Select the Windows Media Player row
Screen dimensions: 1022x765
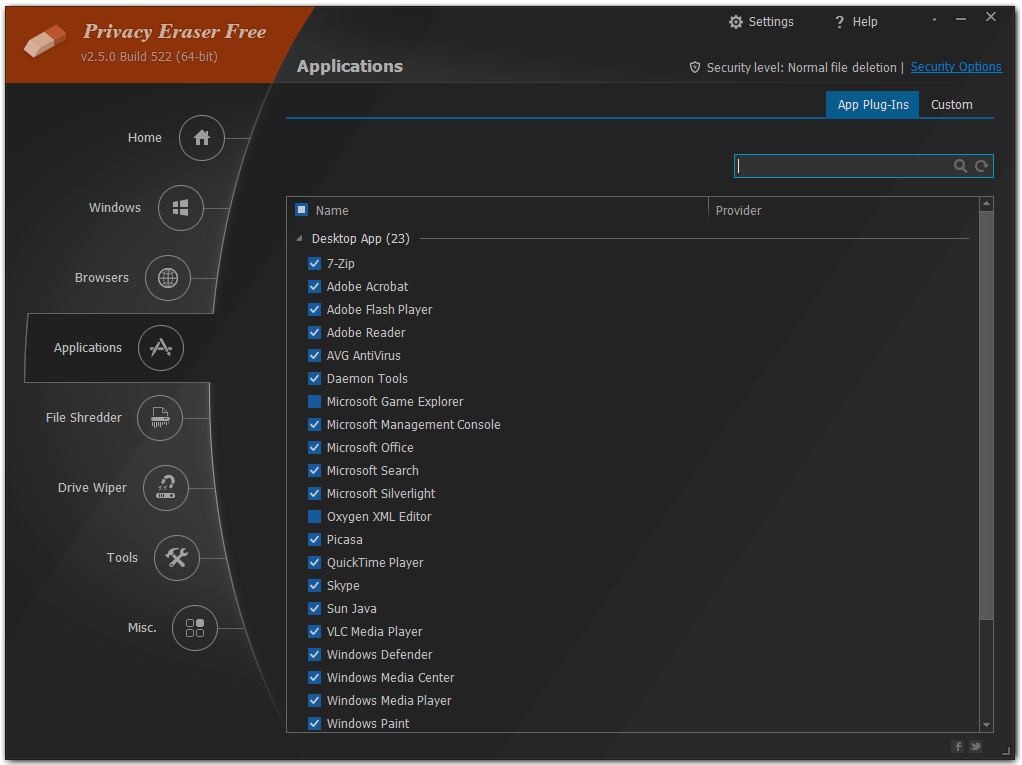388,700
